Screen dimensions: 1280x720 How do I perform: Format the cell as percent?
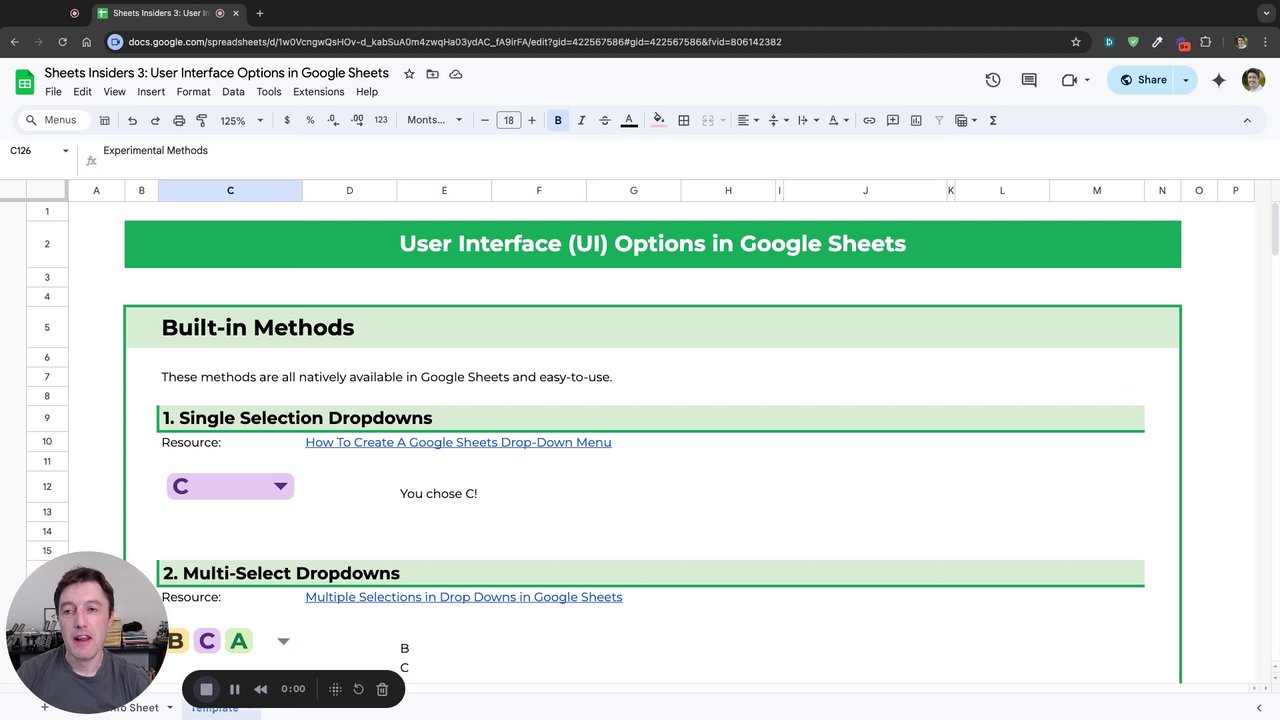[310, 120]
